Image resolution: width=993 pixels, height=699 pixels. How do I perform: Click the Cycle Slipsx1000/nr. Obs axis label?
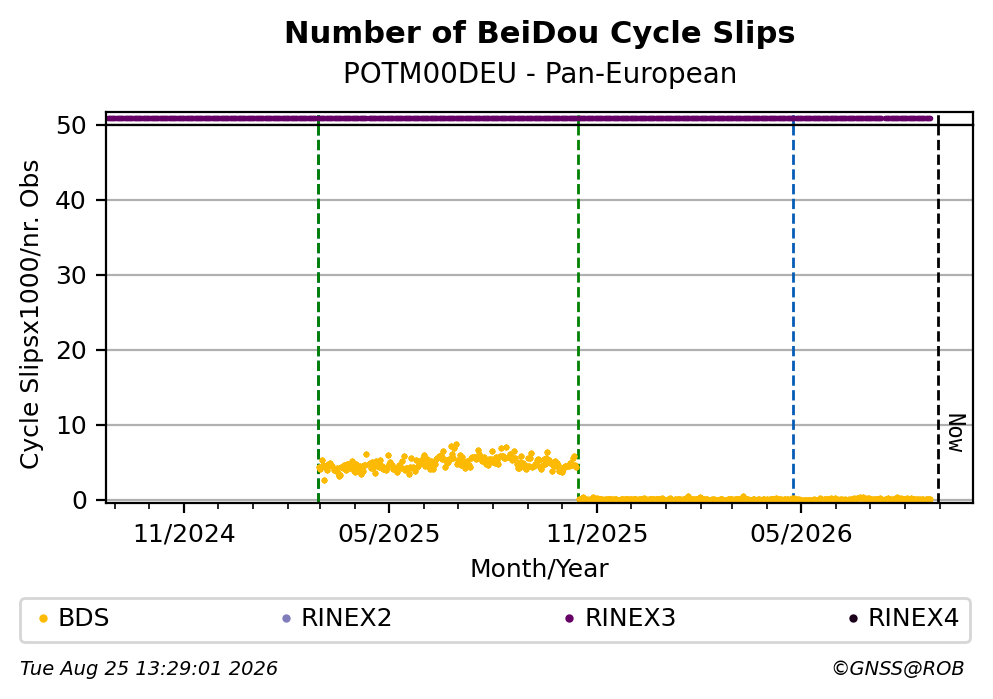click(29, 315)
